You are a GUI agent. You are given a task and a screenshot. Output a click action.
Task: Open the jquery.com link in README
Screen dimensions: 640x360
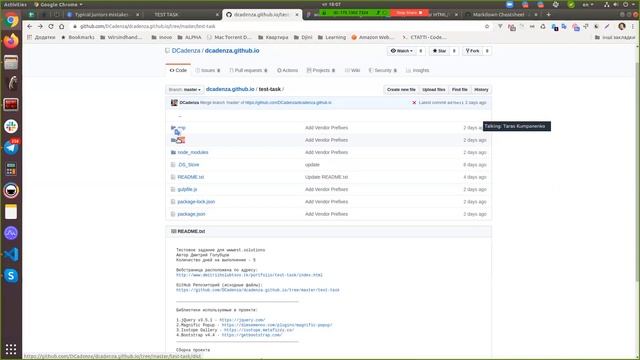tap(242, 320)
